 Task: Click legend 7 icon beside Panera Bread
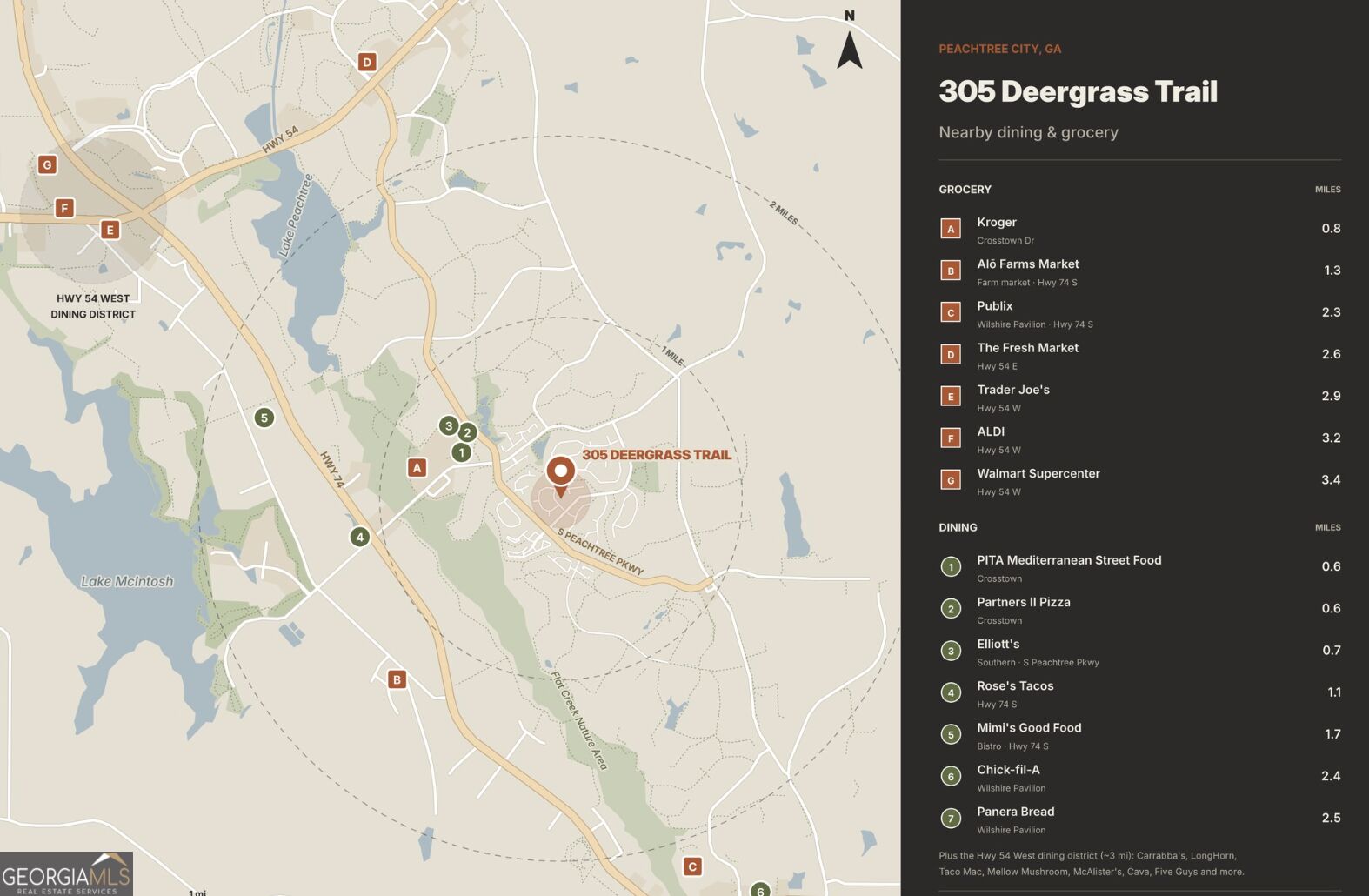tap(951, 818)
